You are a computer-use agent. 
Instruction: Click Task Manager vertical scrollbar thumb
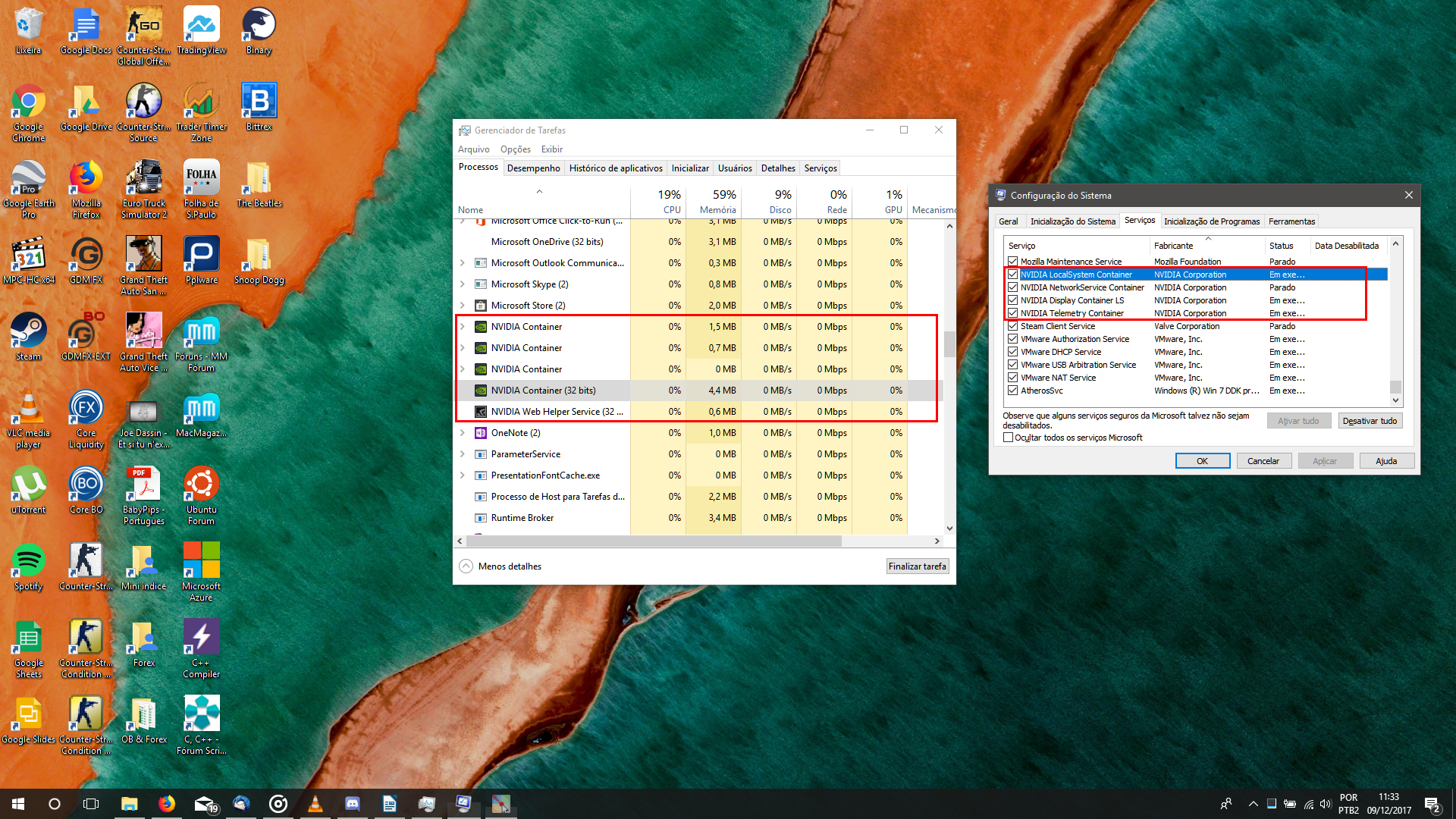pos(949,345)
